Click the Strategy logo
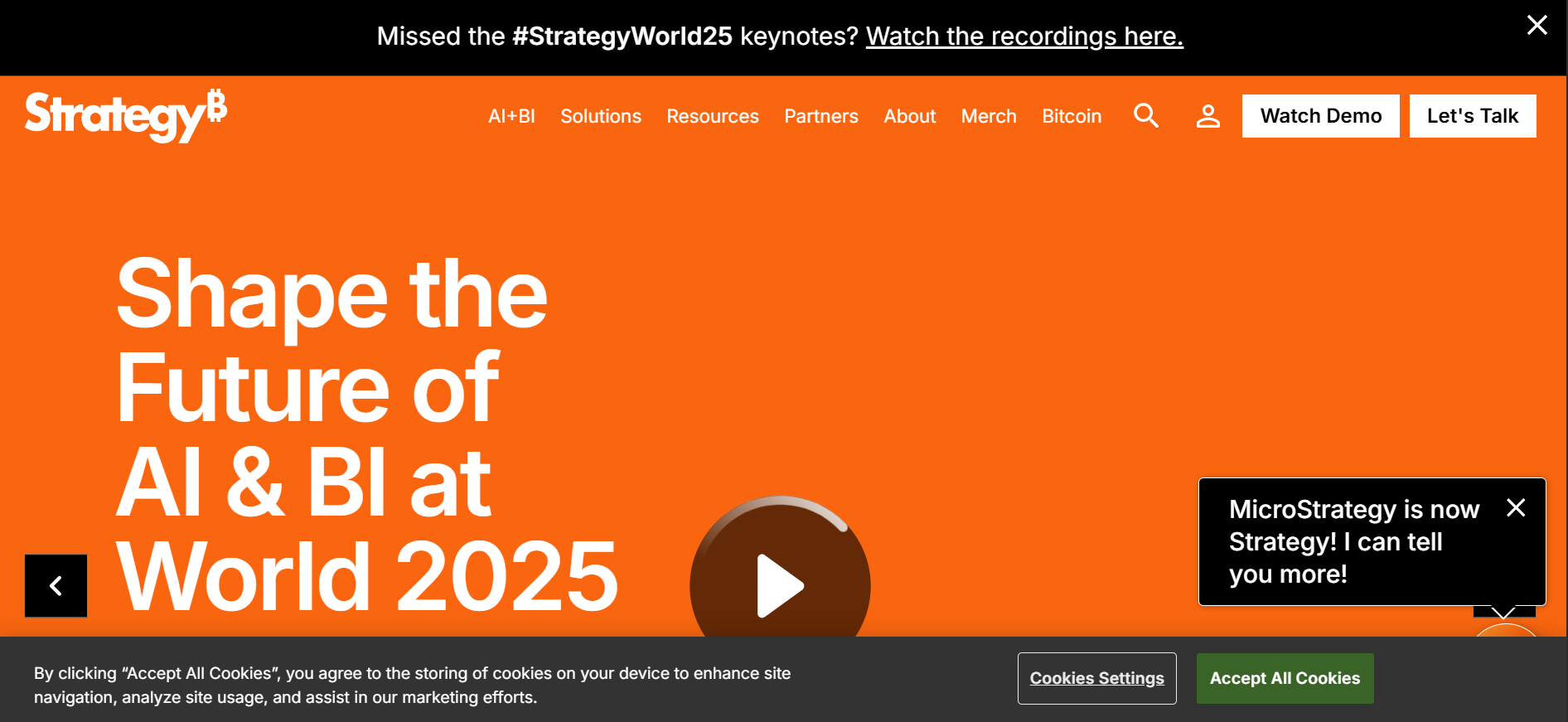This screenshot has height=722, width=1568. pos(126,115)
